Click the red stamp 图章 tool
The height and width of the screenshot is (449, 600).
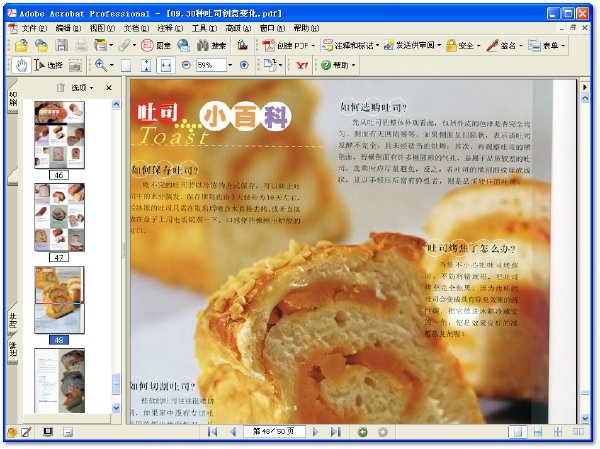tap(155, 46)
